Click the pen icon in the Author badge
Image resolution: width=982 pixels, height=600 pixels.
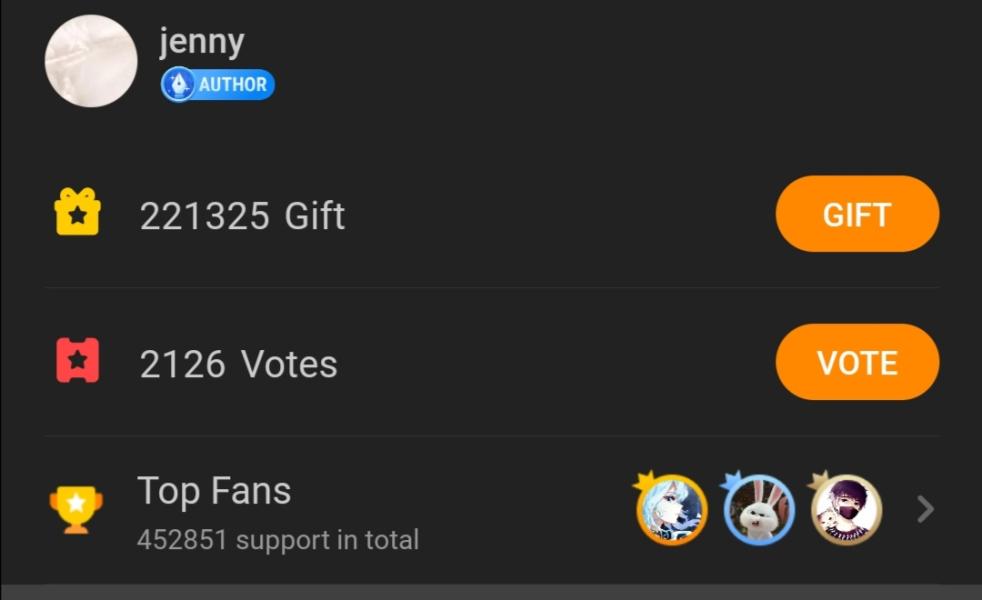point(178,85)
